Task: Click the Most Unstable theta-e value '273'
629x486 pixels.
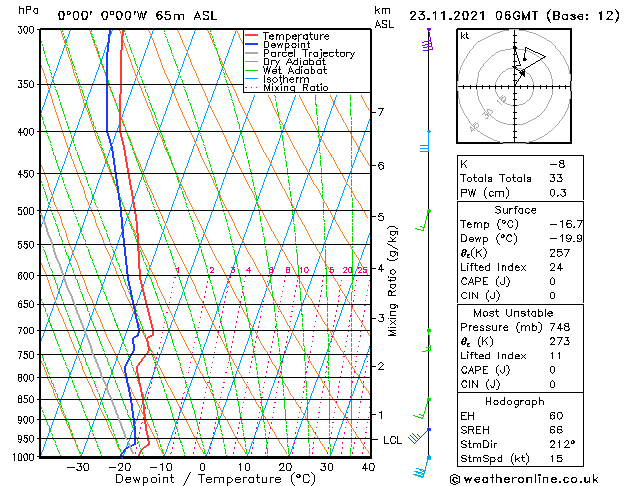Action: [560, 341]
